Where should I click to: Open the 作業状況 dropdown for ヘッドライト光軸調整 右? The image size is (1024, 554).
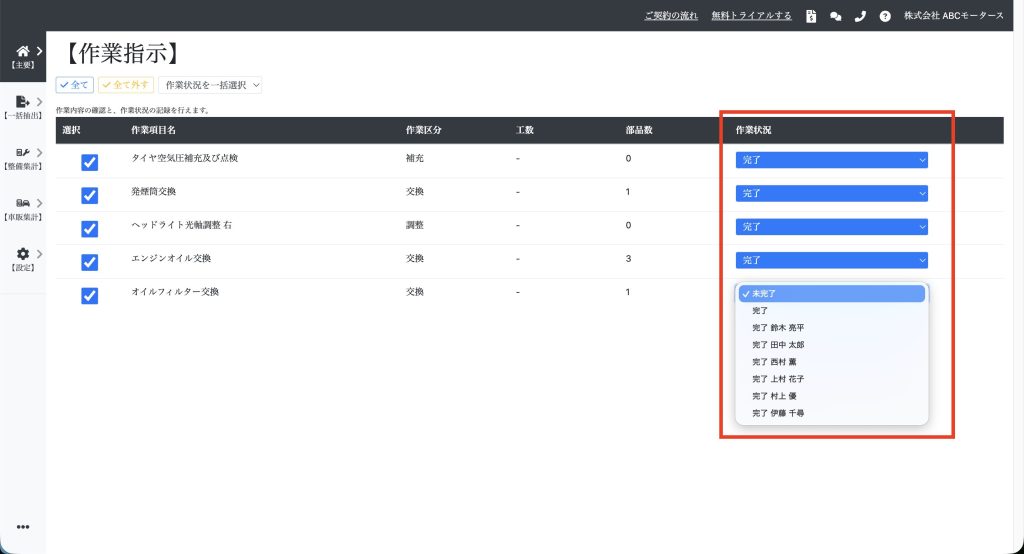[x=831, y=227]
